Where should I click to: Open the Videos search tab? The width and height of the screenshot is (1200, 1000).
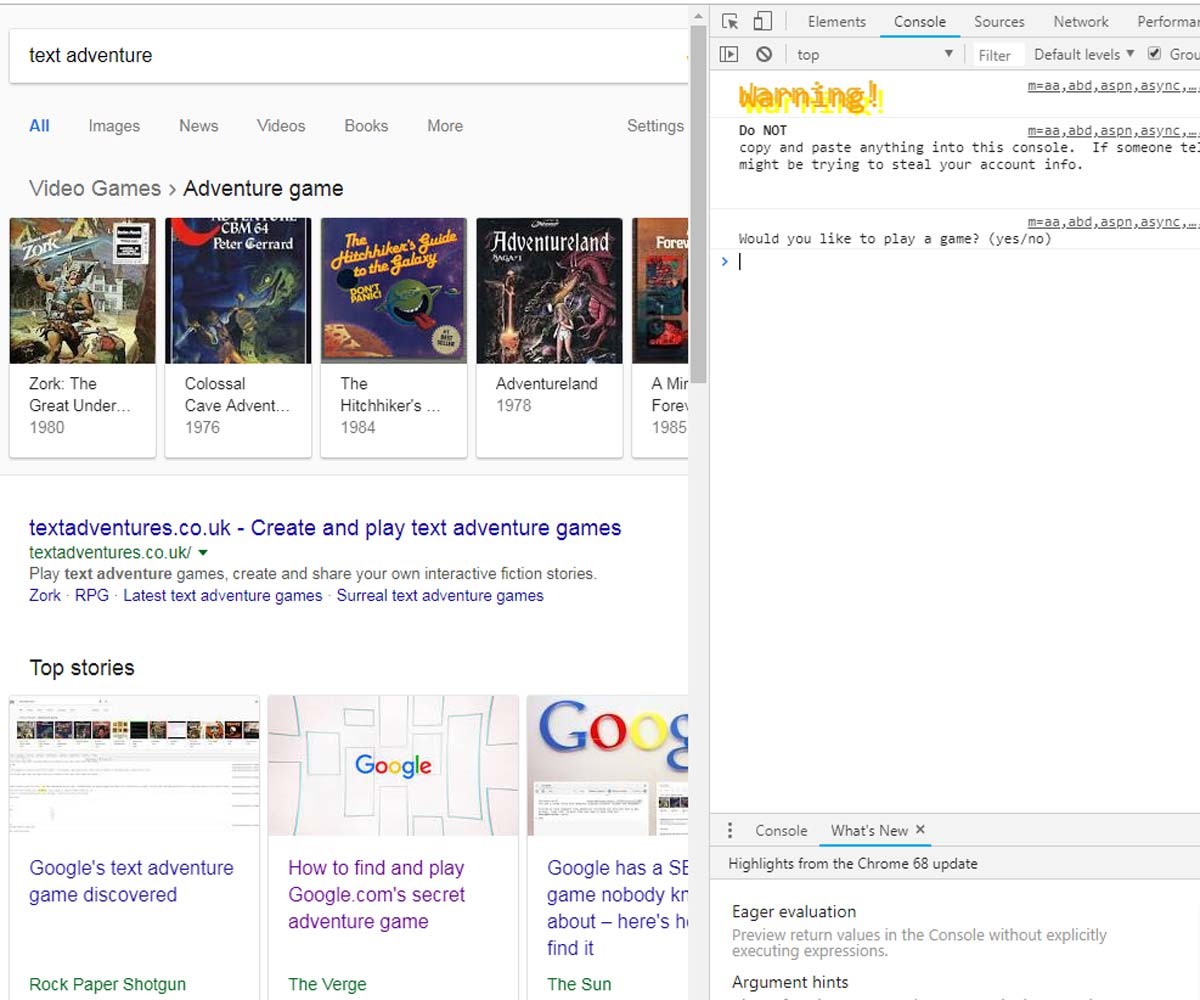point(281,126)
